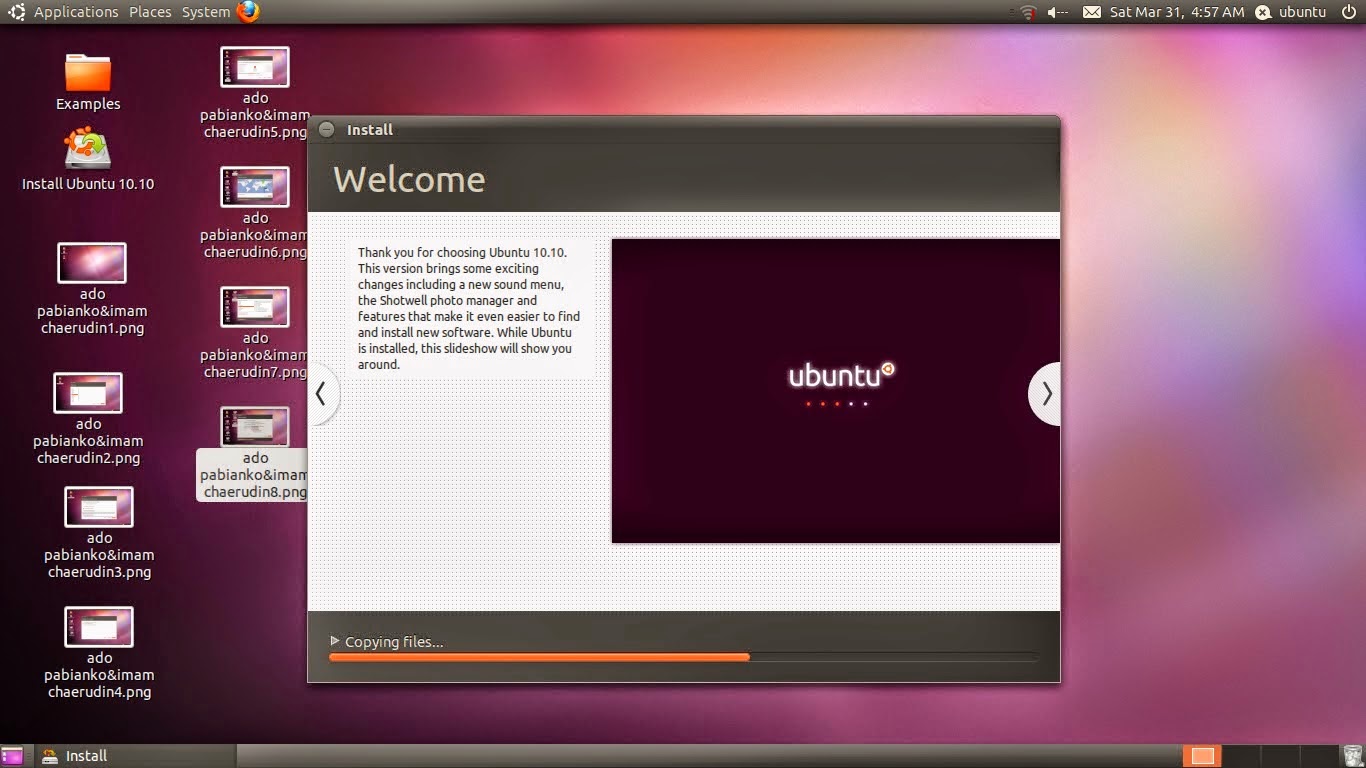1366x768 pixels.
Task: Go back a slide with the left arrow
Action: 322,394
